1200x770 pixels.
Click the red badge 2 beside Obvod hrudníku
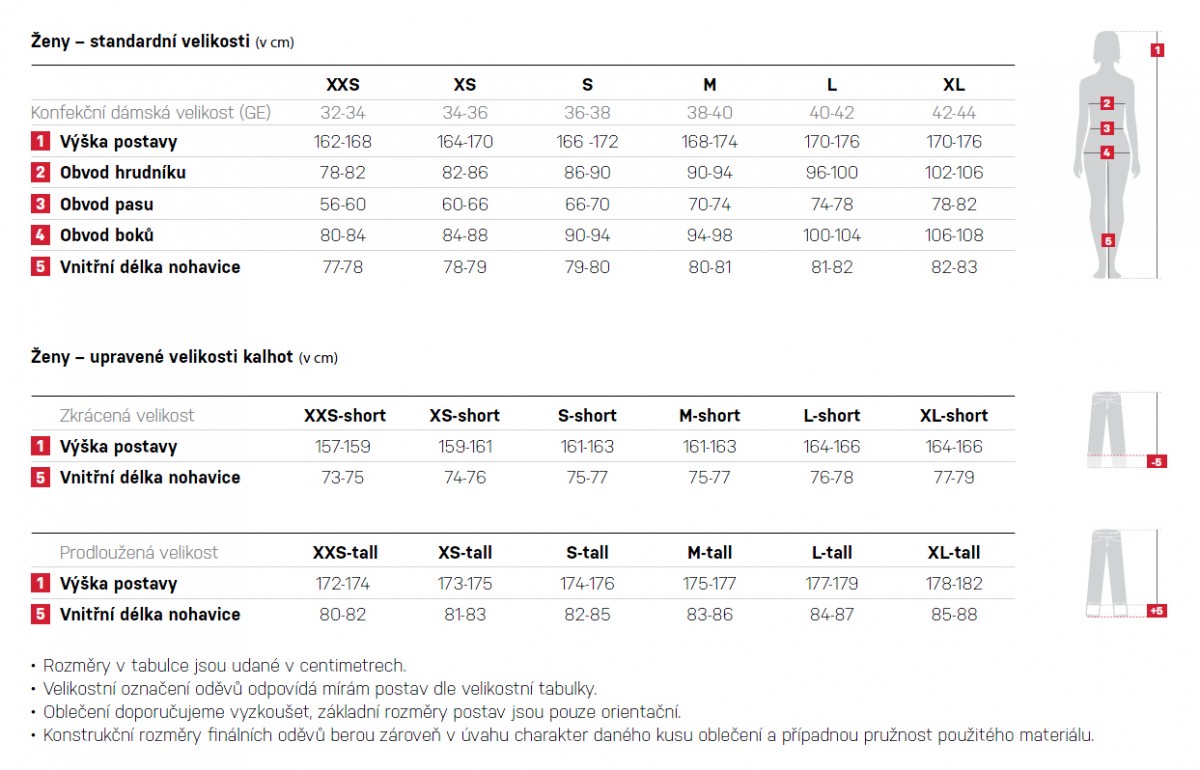[x=40, y=172]
